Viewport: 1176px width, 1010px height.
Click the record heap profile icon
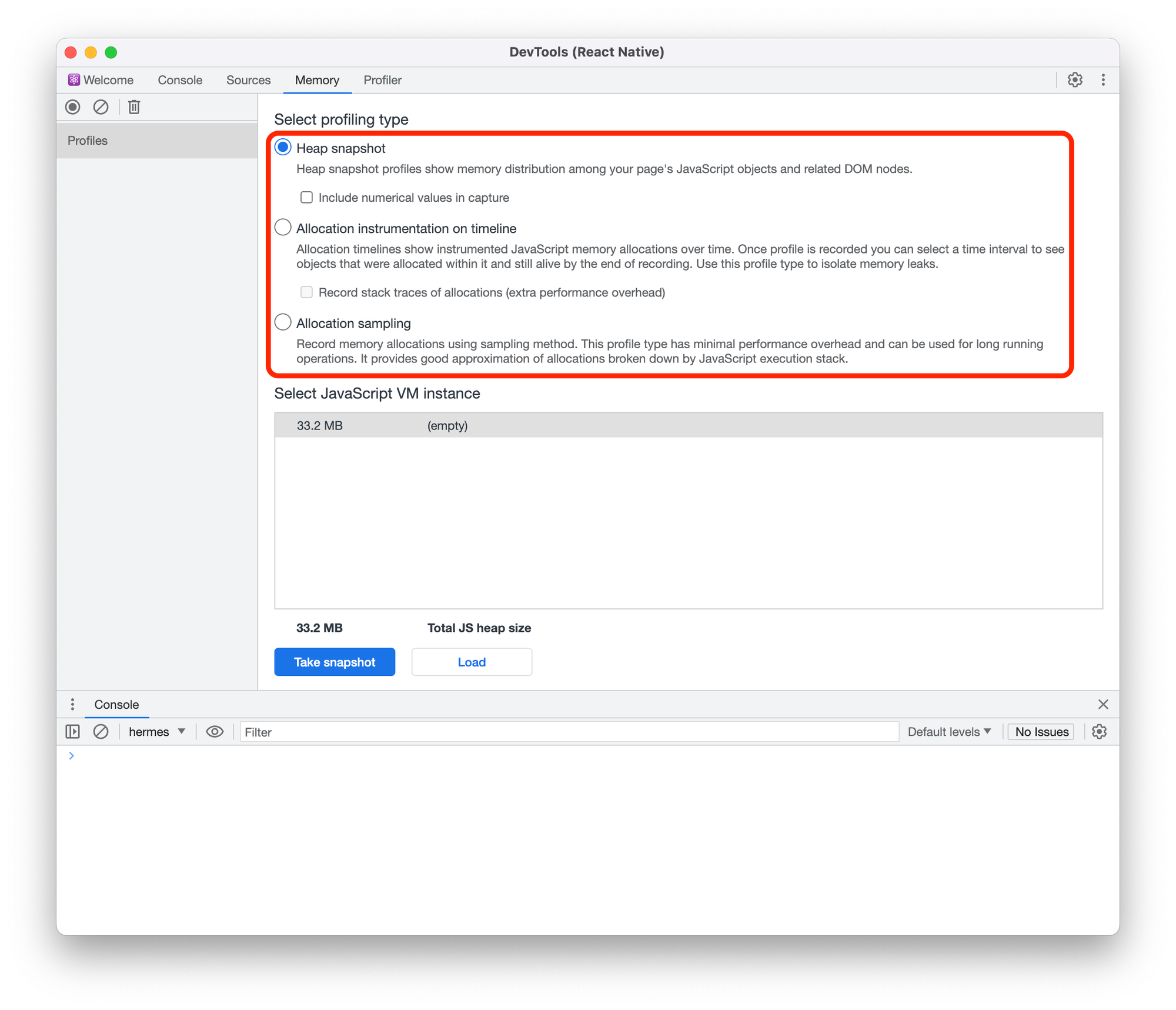pos(73,107)
